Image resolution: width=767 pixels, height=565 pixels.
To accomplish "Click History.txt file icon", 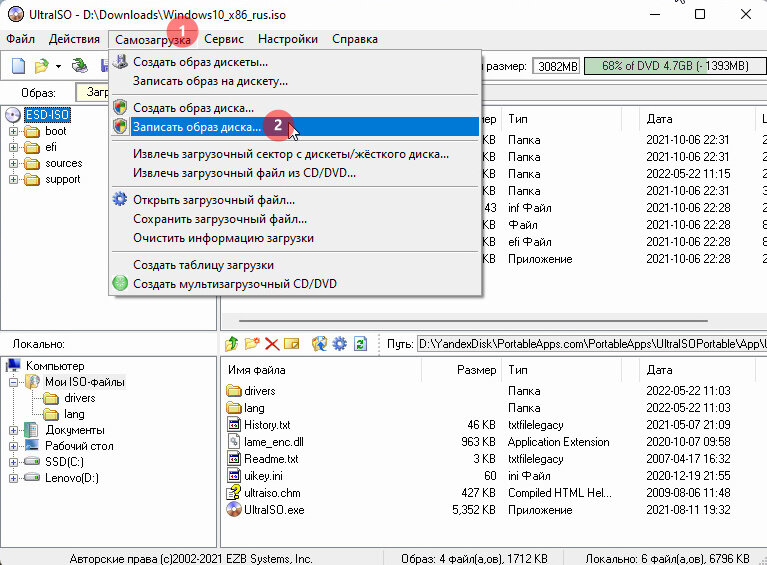I will coord(234,424).
